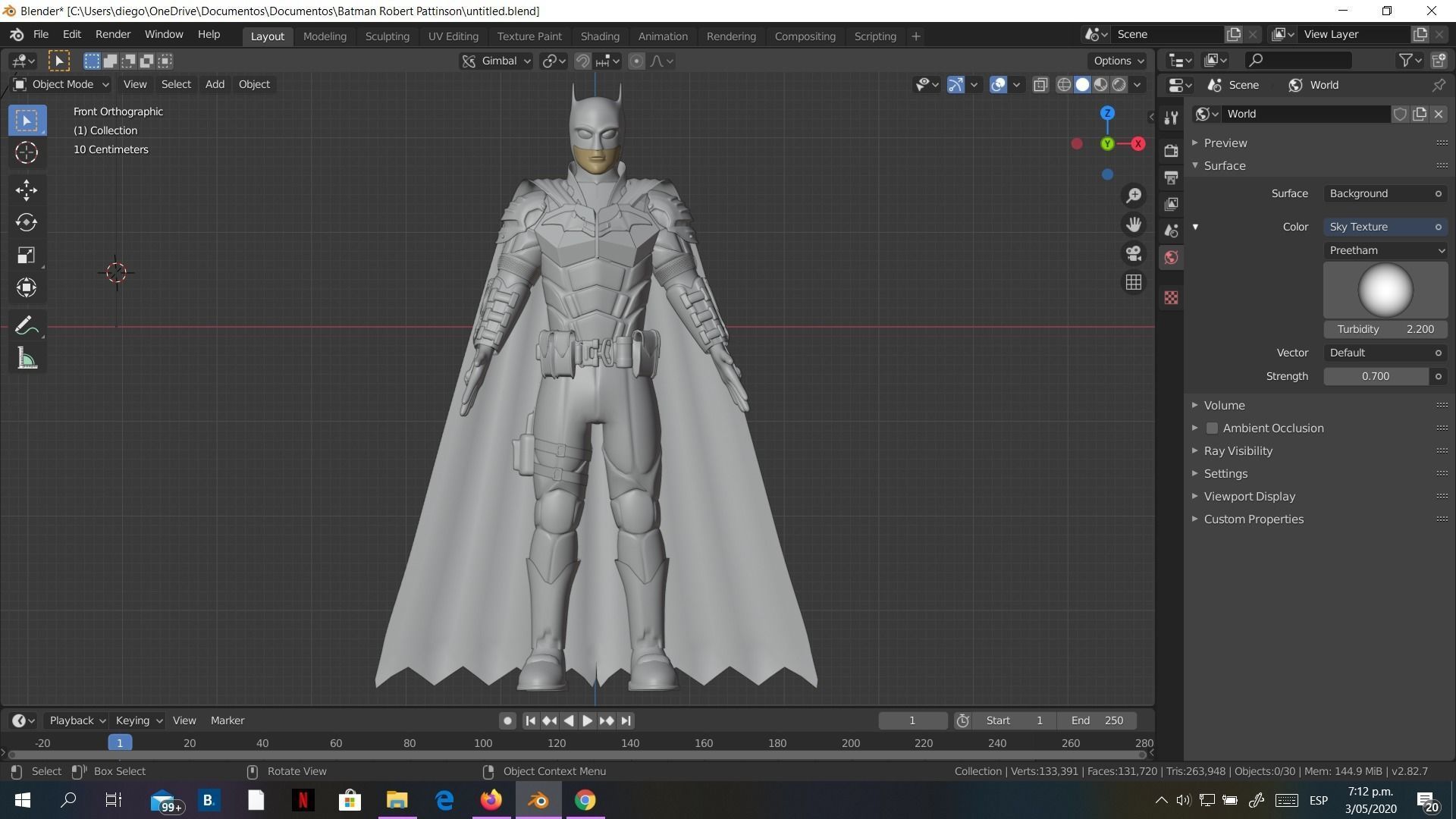Play animation forward
1456x819 pixels.
[x=587, y=720]
